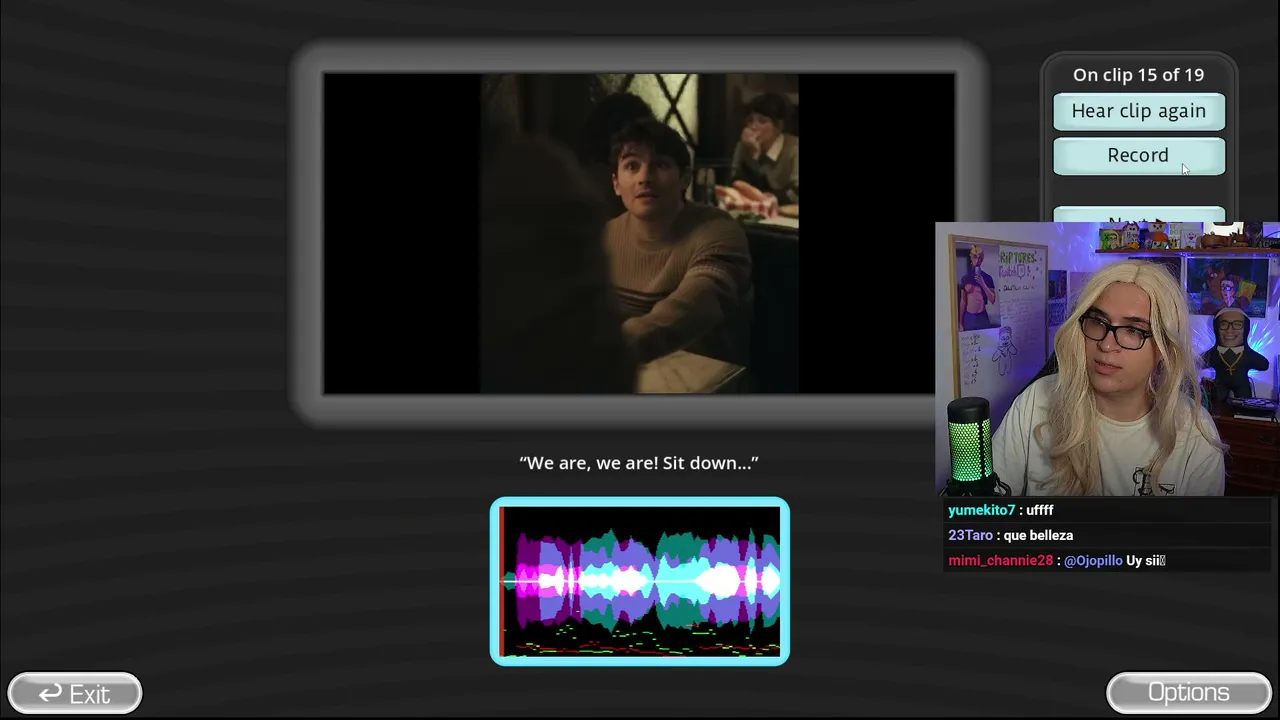Viewport: 1280px width, 720px height.
Task: Start recording with the Record button
Action: (1139, 155)
